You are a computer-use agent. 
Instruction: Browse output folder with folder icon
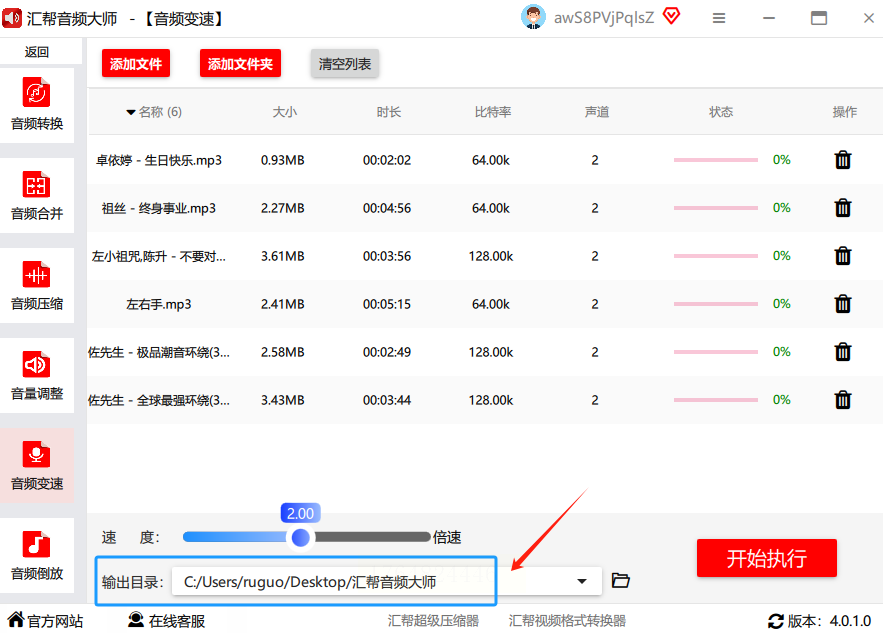point(620,580)
